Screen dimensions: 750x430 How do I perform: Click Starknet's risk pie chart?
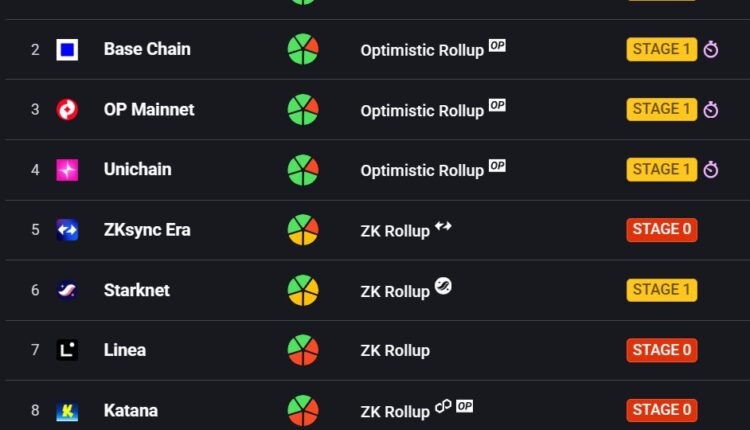coord(303,290)
